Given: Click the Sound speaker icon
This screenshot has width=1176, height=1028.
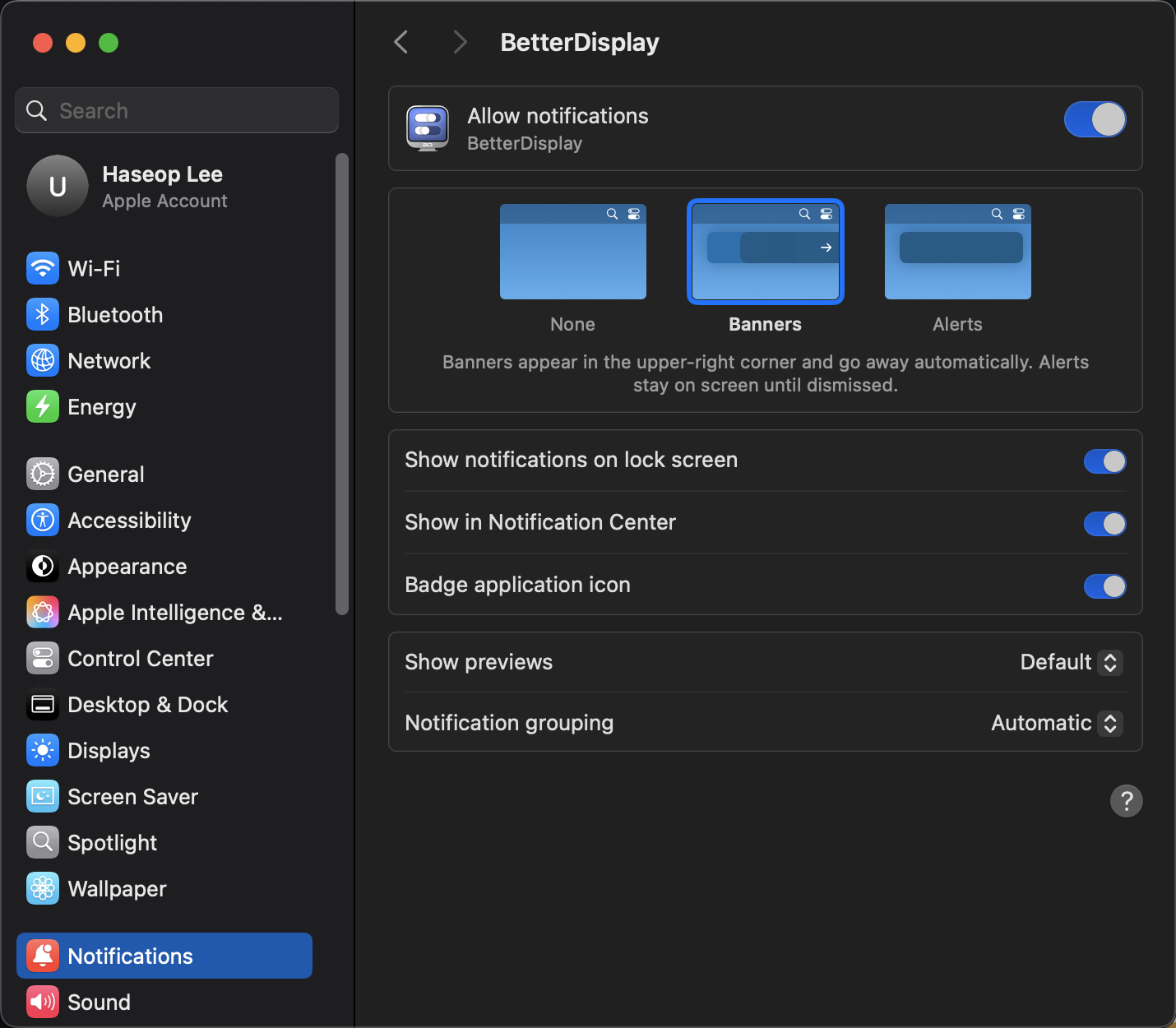Looking at the screenshot, I should click(x=43, y=1002).
